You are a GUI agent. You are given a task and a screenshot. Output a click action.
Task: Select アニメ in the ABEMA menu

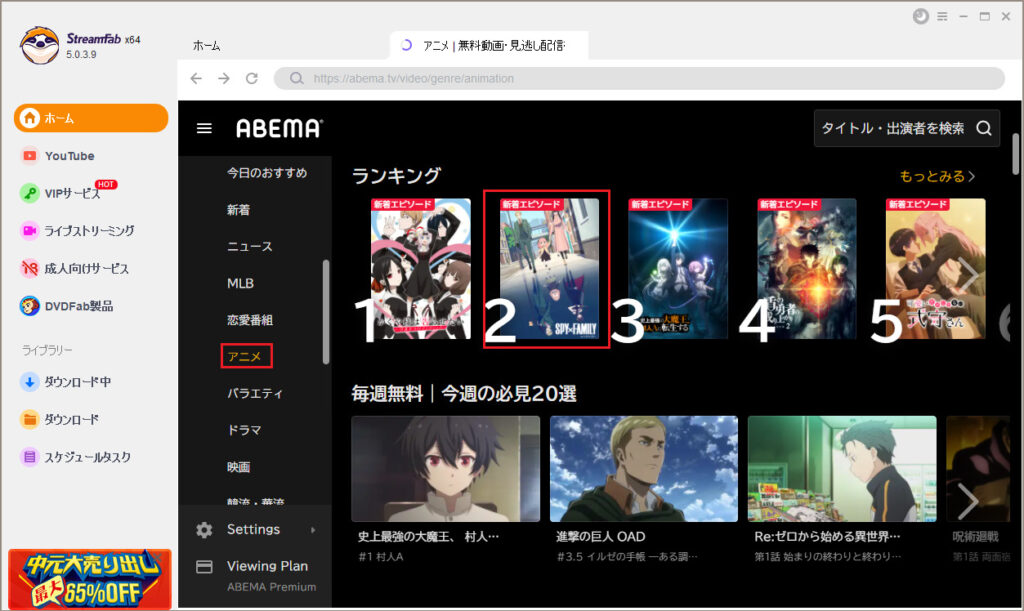(246, 356)
